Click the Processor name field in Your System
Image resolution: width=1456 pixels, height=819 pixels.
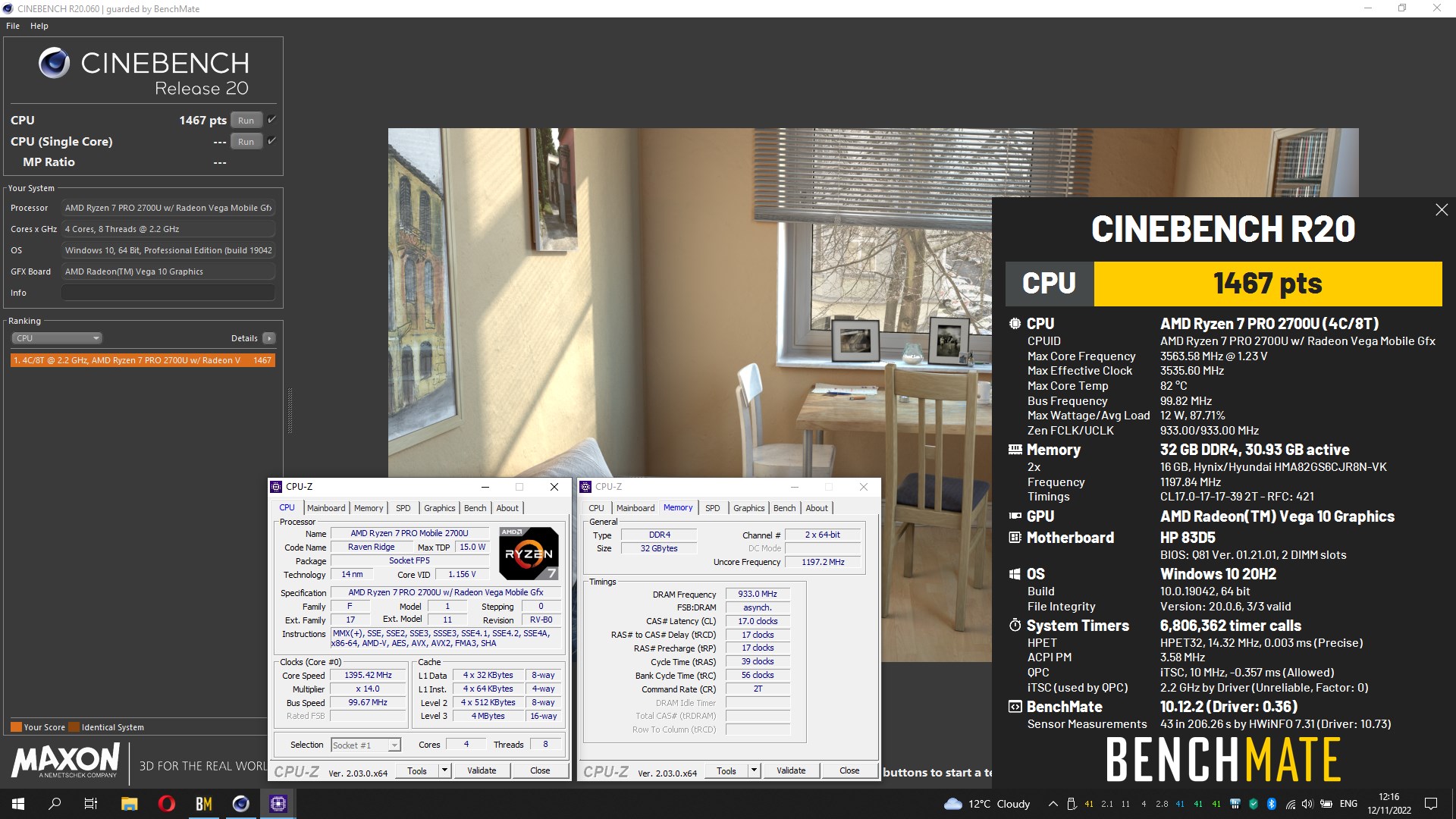[168, 208]
